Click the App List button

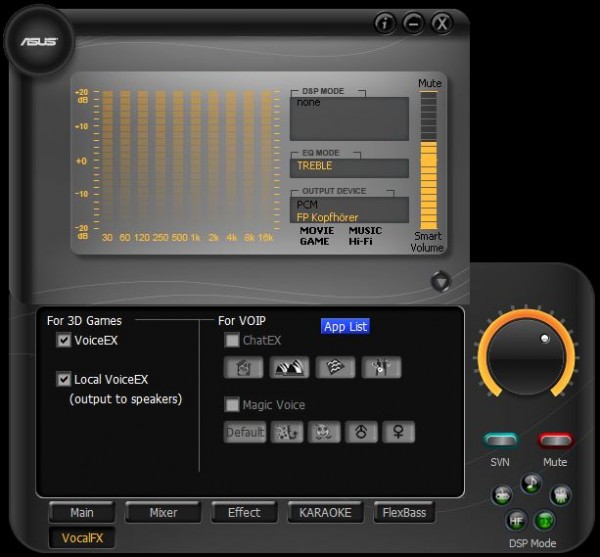pyautogui.click(x=345, y=326)
